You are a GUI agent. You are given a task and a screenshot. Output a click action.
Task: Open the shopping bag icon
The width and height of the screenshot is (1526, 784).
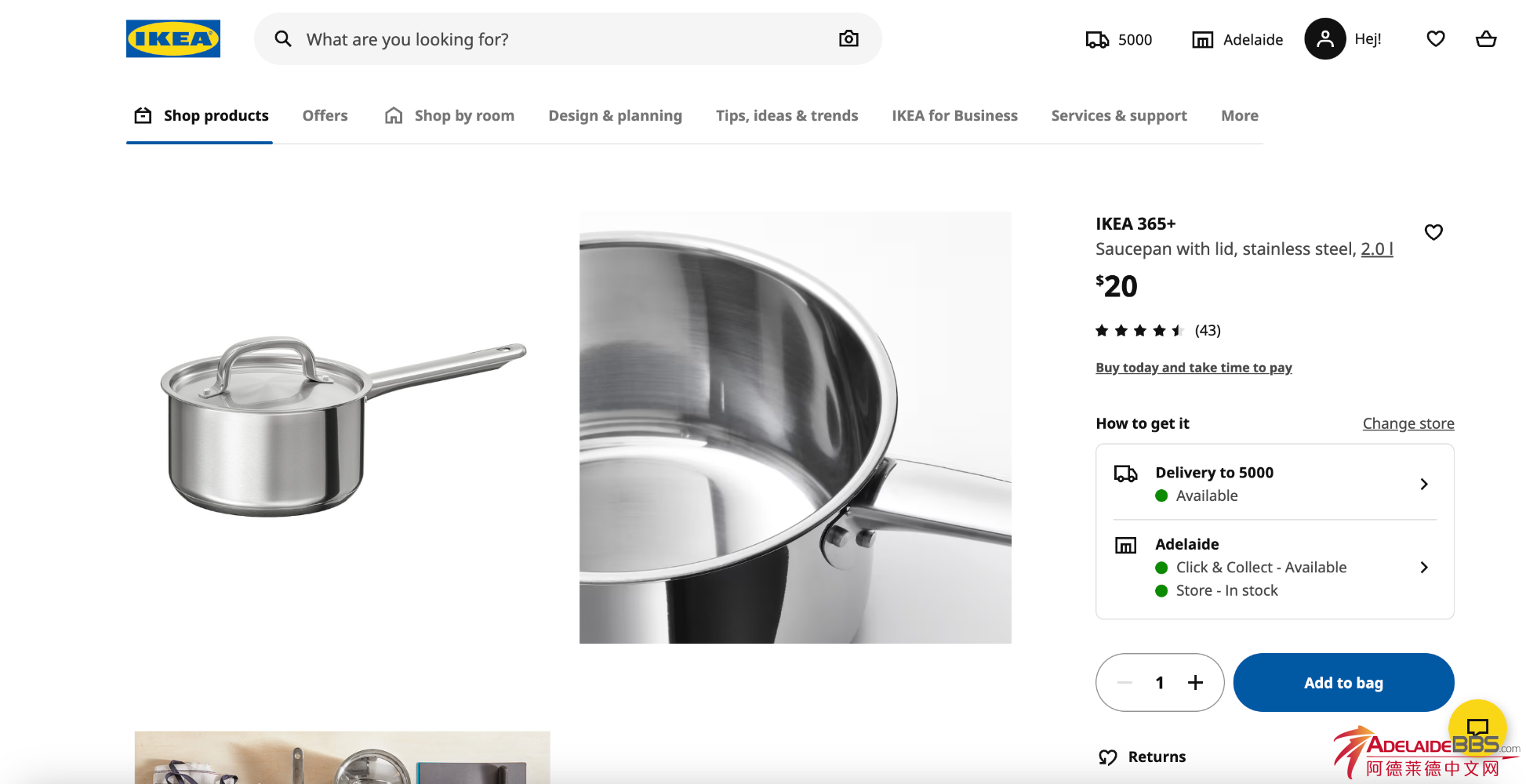tap(1485, 39)
